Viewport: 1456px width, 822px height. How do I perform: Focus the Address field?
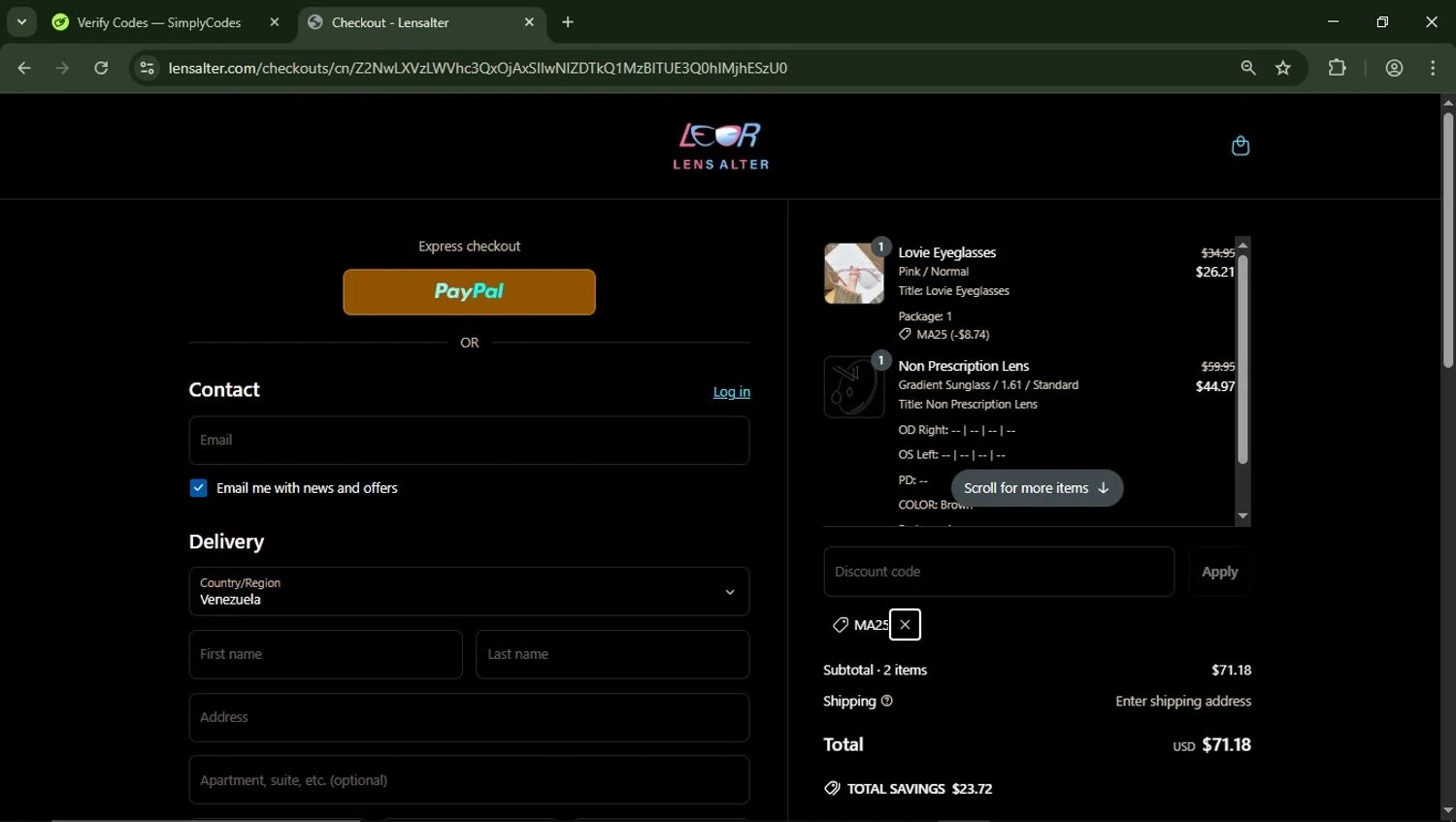coord(469,717)
